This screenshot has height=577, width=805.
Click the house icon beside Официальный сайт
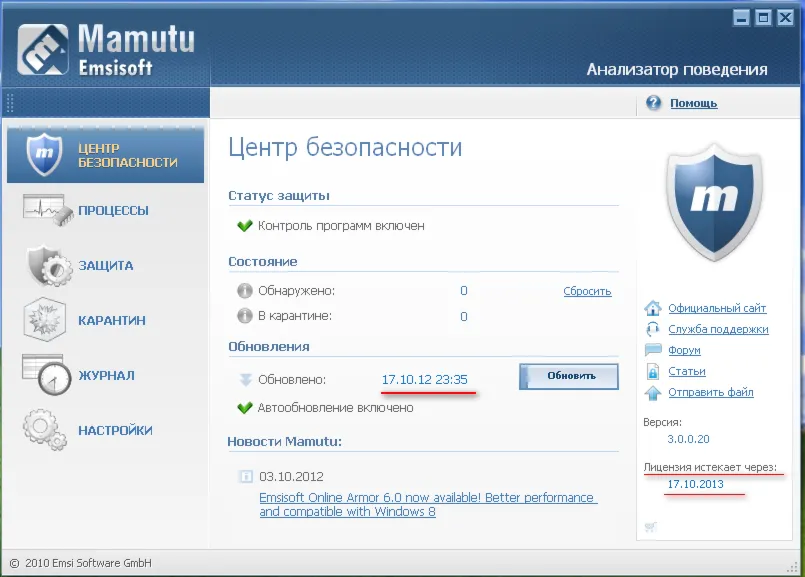[x=653, y=308]
